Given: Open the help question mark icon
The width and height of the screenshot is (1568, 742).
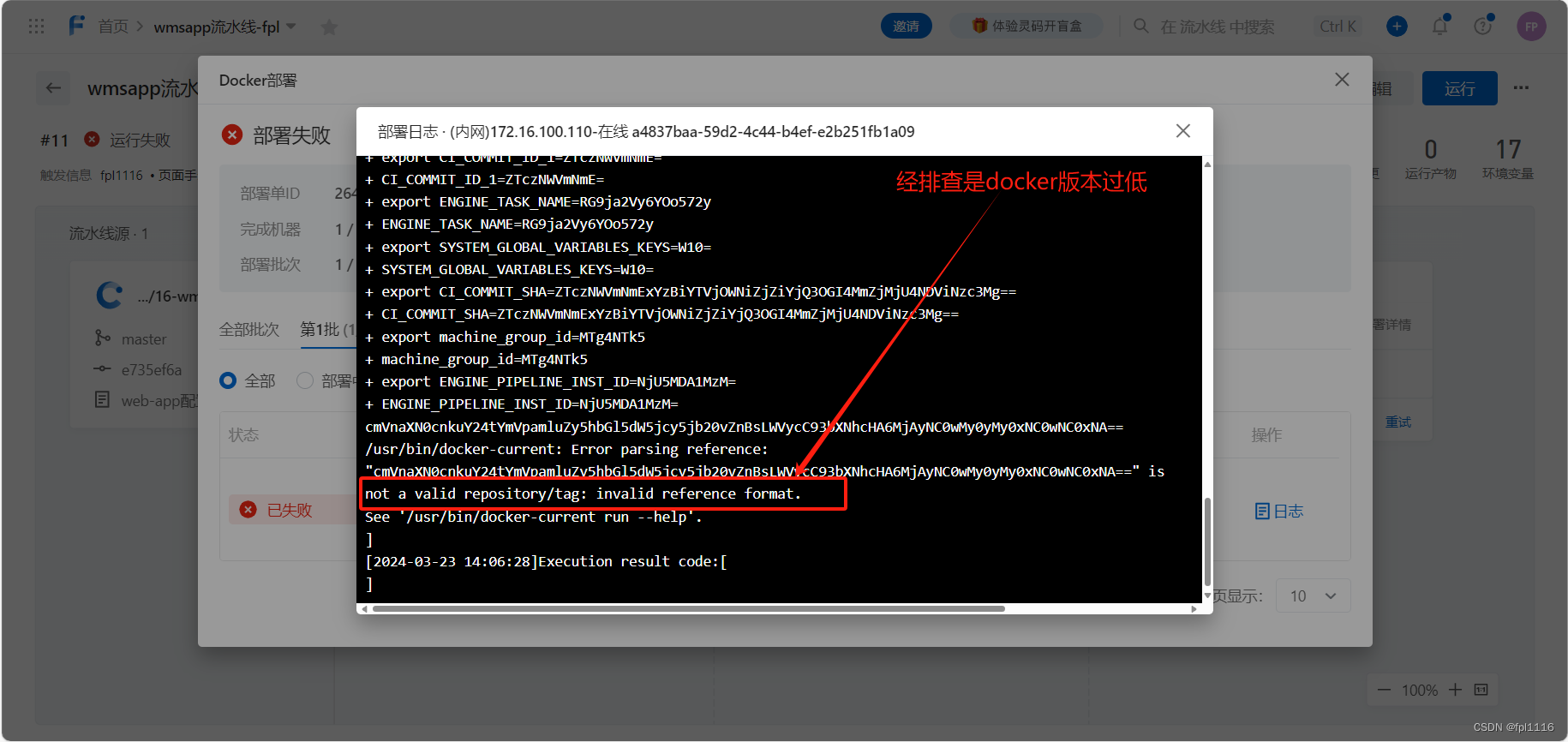Looking at the screenshot, I should pos(1483,27).
